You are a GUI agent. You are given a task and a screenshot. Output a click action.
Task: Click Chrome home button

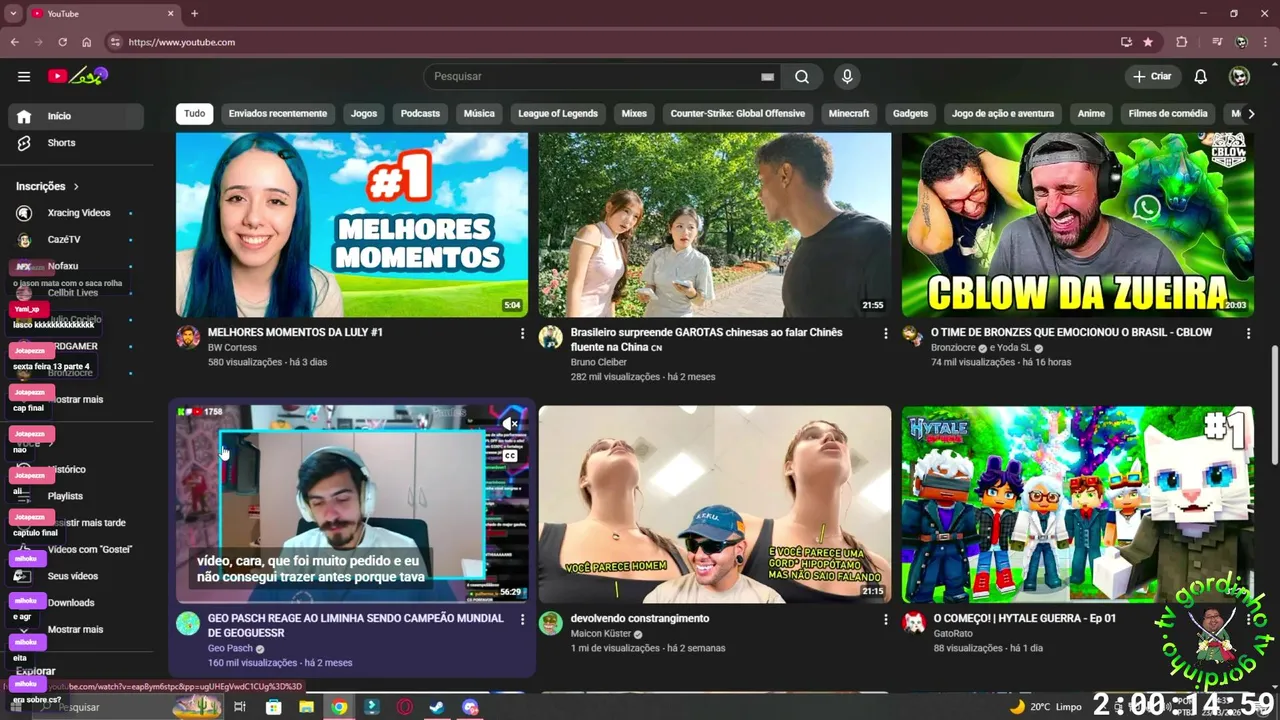(87, 42)
